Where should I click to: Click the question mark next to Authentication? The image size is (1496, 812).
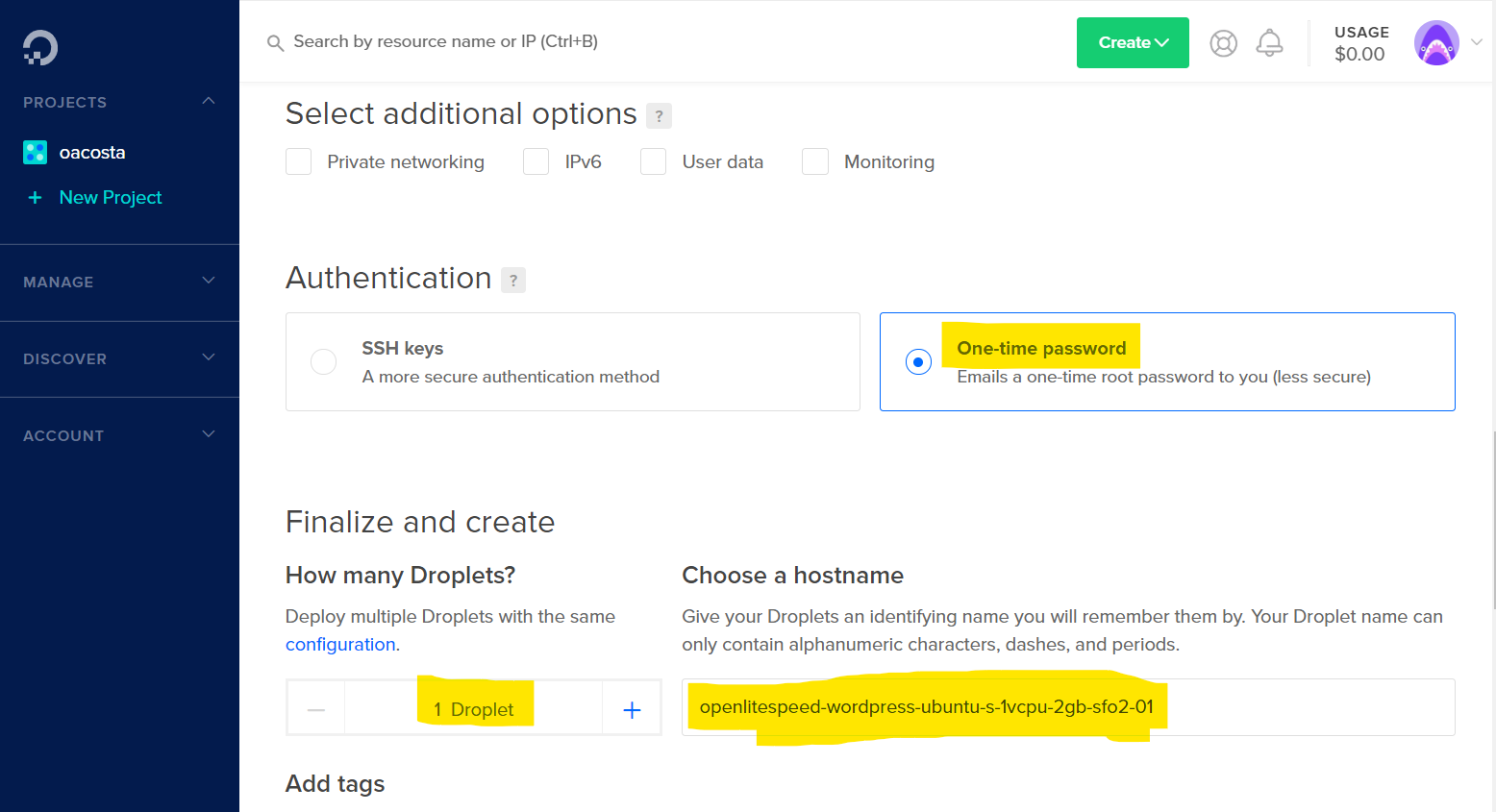coord(513,280)
